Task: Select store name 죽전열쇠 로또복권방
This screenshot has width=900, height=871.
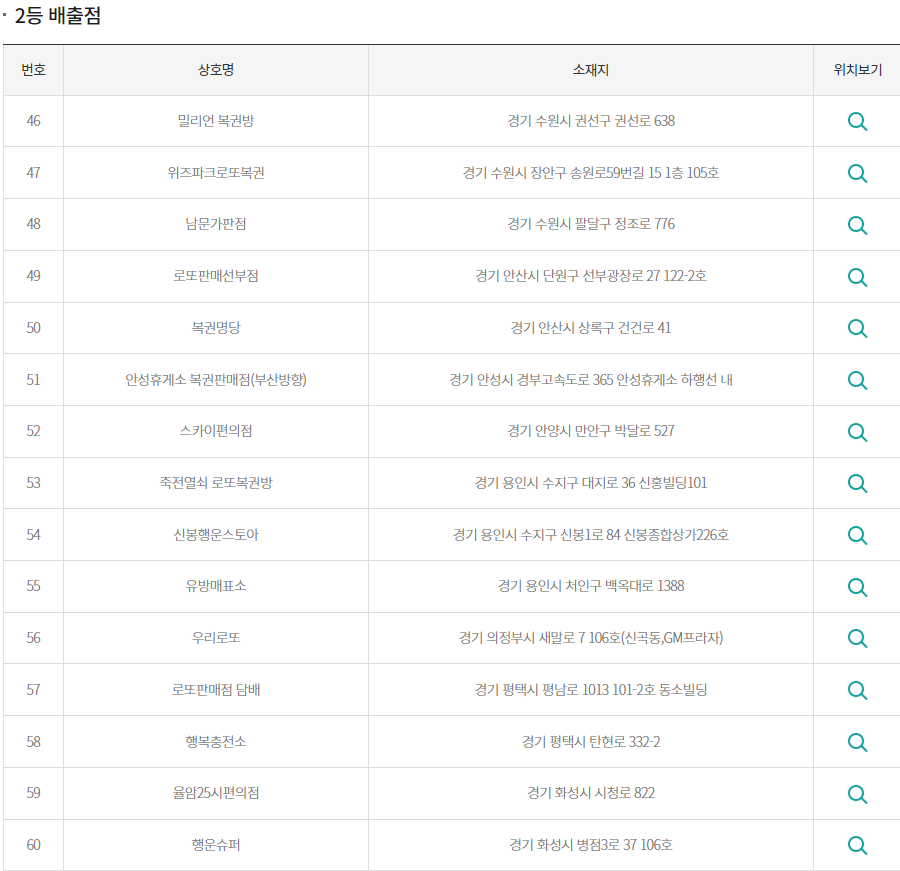Action: click(x=216, y=483)
